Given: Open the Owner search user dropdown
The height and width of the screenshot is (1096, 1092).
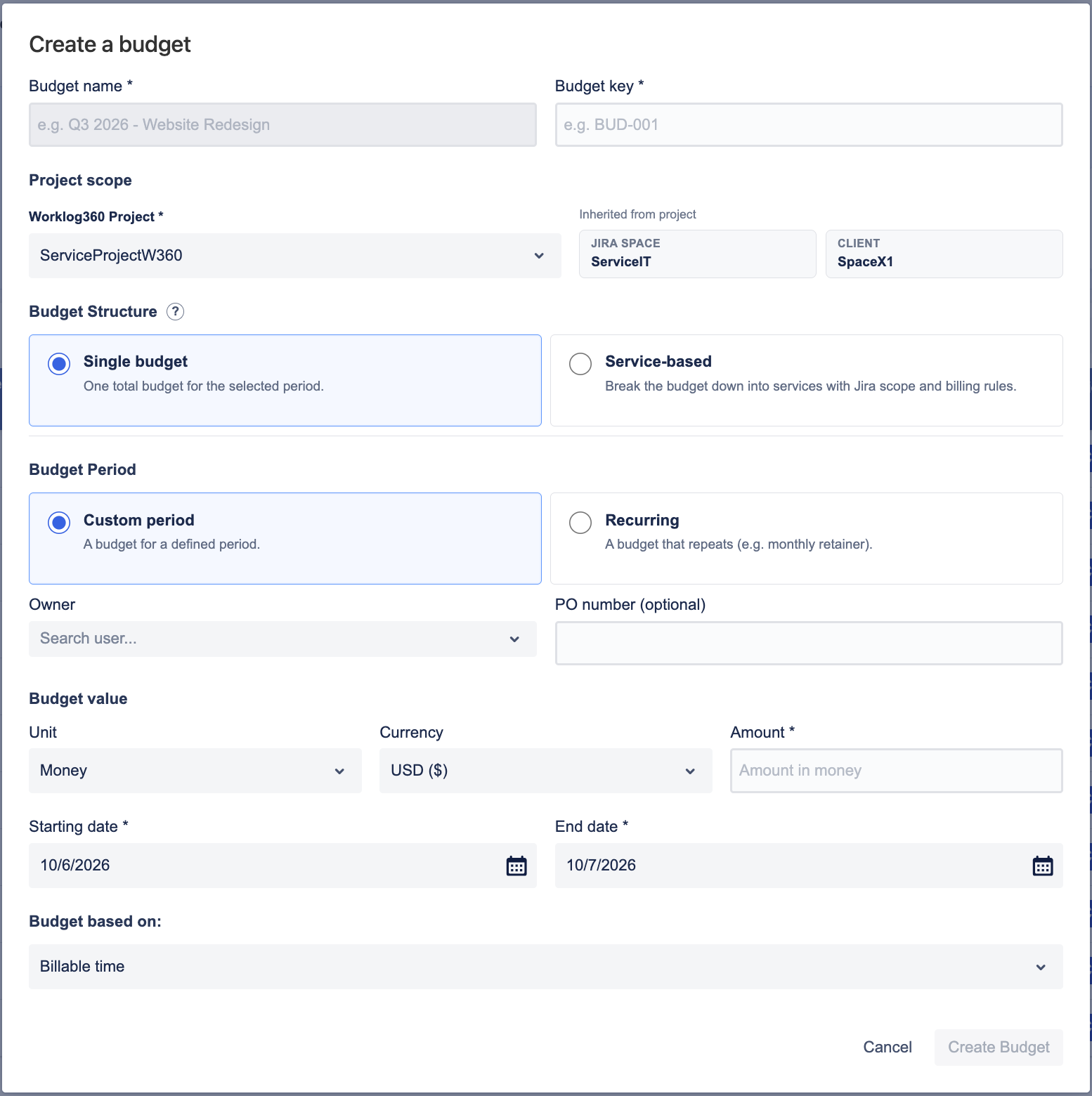Looking at the screenshot, I should [282, 639].
